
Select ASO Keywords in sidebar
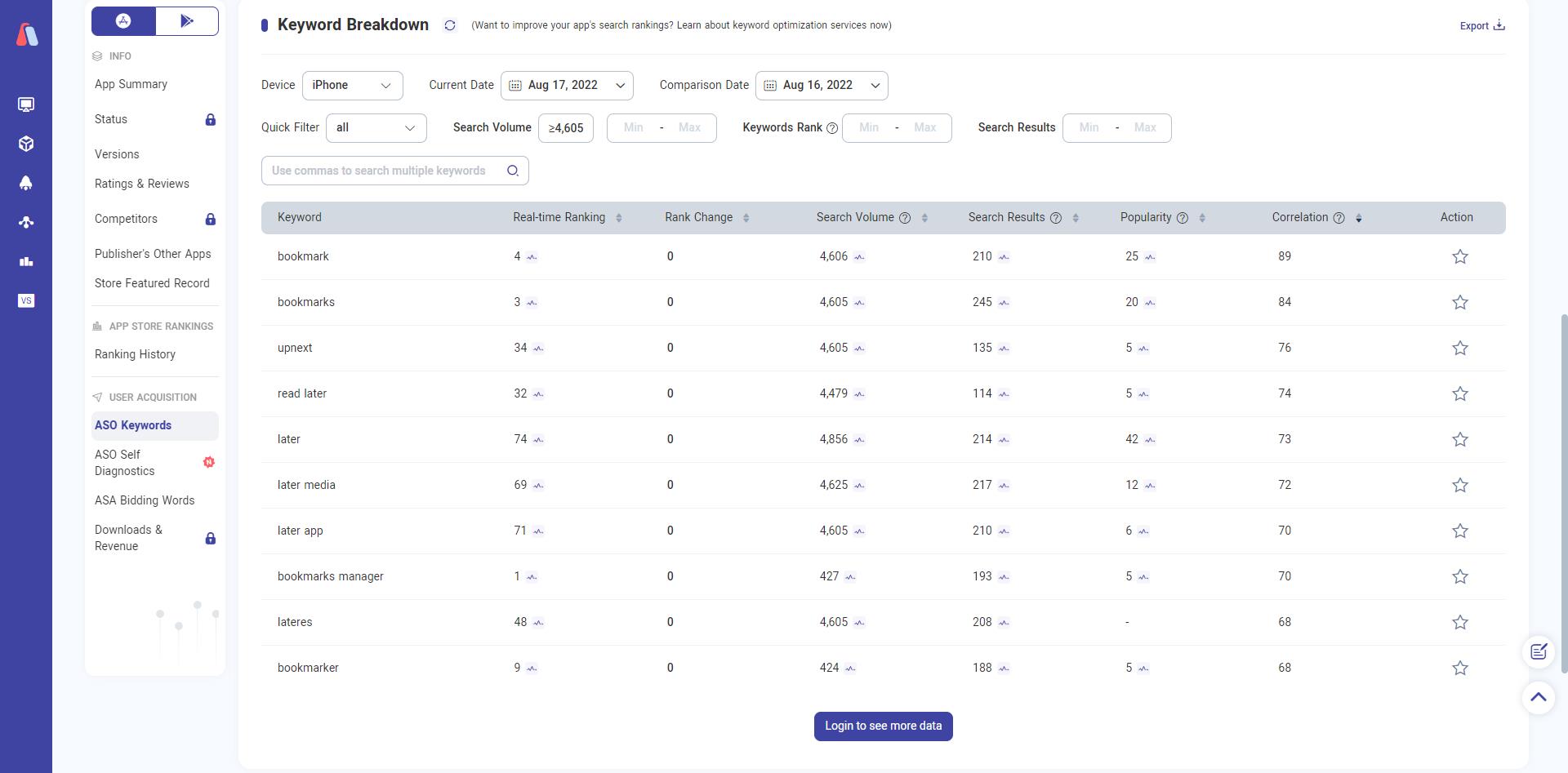pos(154,425)
